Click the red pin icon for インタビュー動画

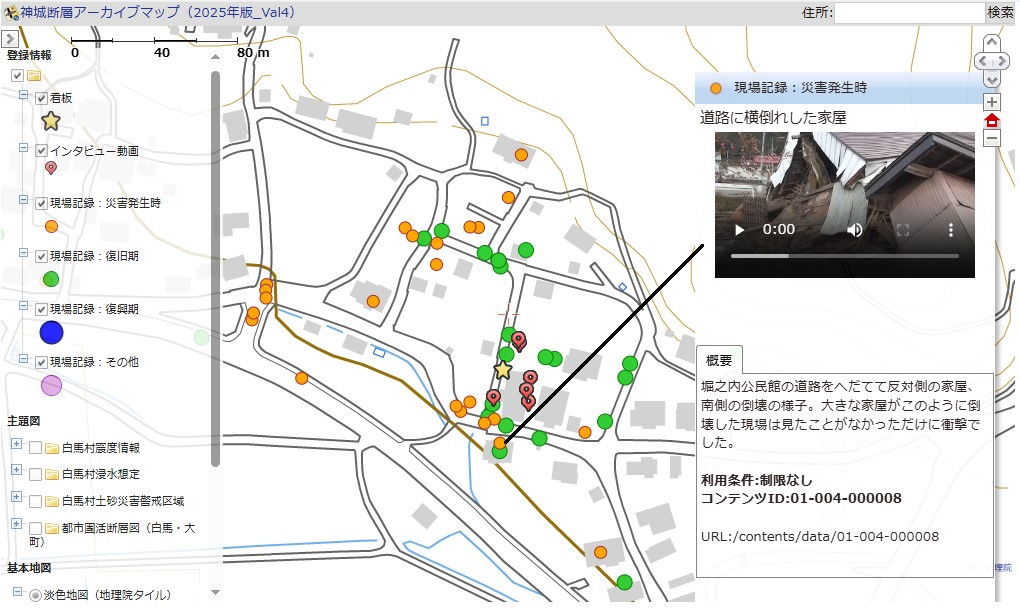point(51,170)
